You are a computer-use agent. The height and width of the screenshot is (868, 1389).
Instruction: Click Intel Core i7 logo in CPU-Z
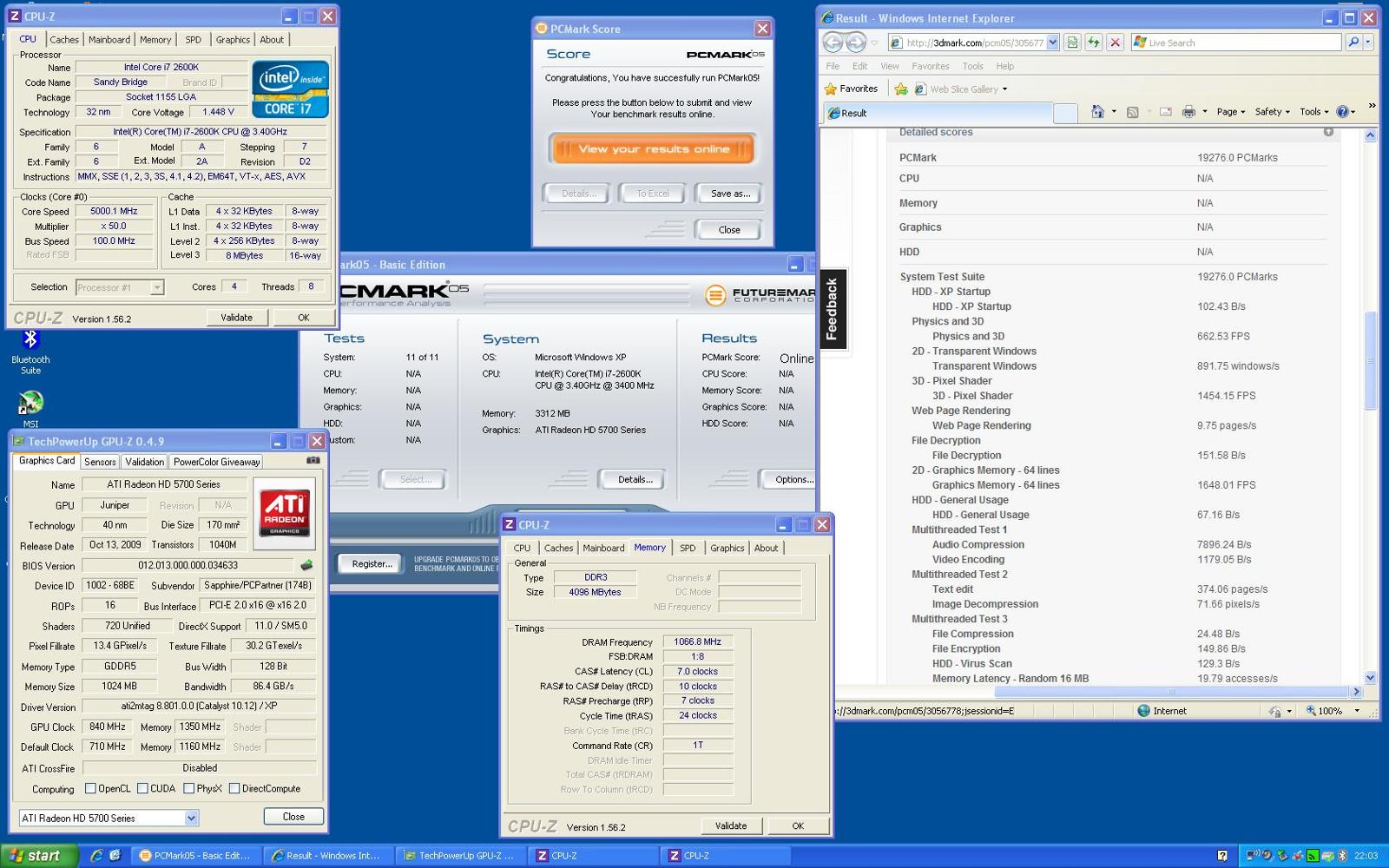290,89
